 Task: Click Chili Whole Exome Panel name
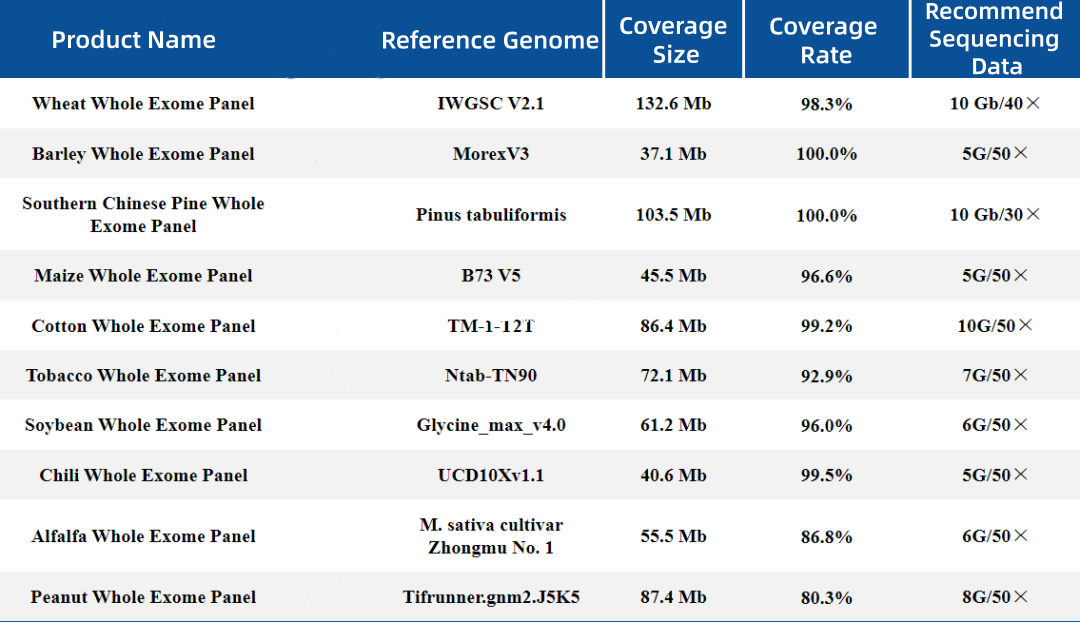click(143, 475)
